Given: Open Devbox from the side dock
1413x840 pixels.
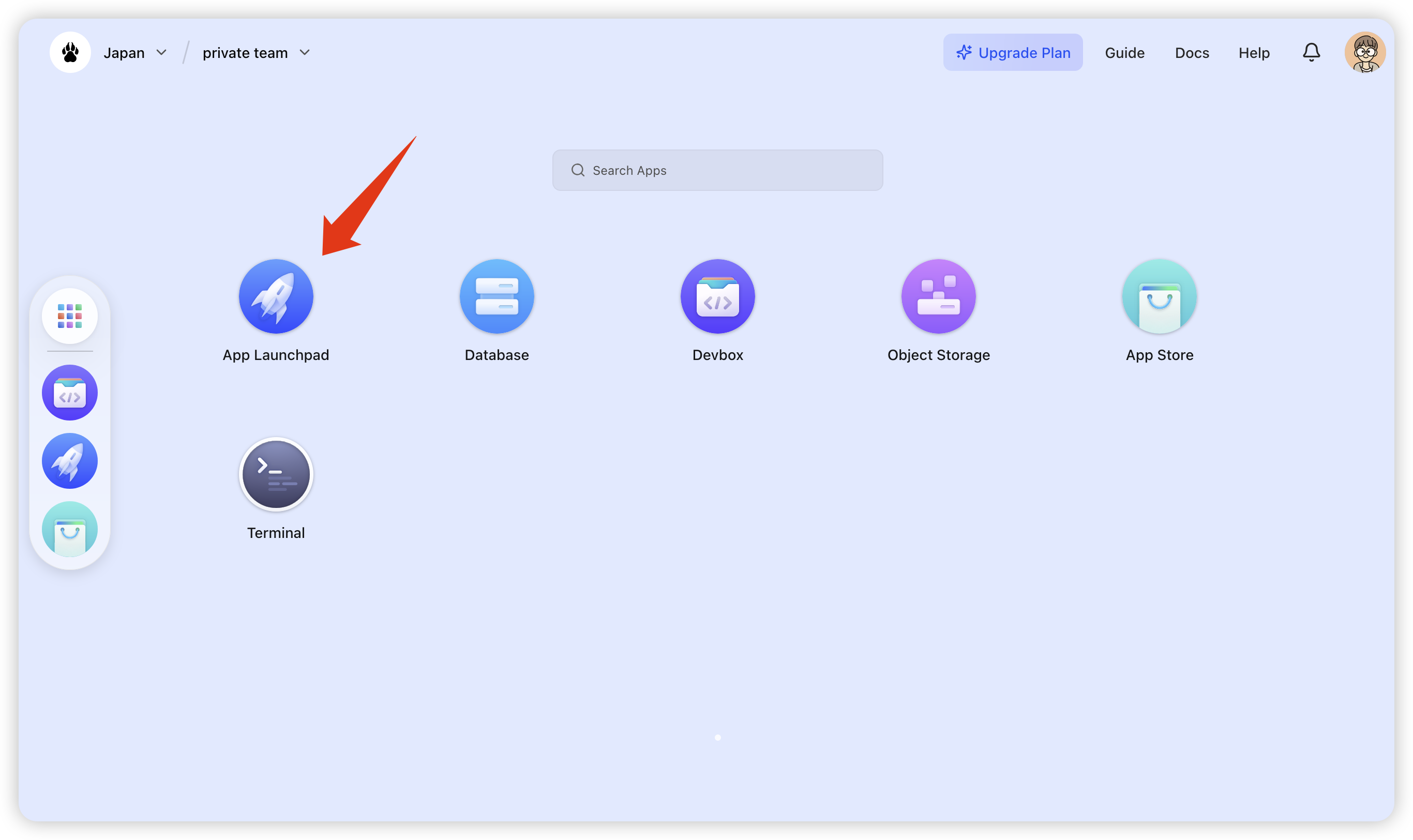Looking at the screenshot, I should coord(70,392).
